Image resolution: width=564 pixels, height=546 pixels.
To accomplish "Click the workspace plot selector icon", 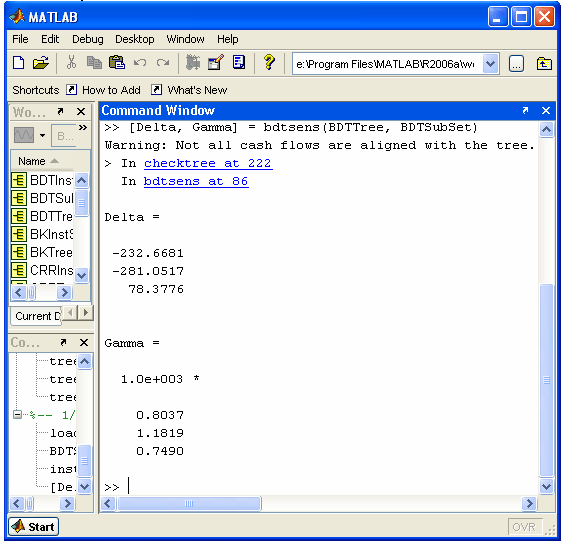I will coord(24,135).
